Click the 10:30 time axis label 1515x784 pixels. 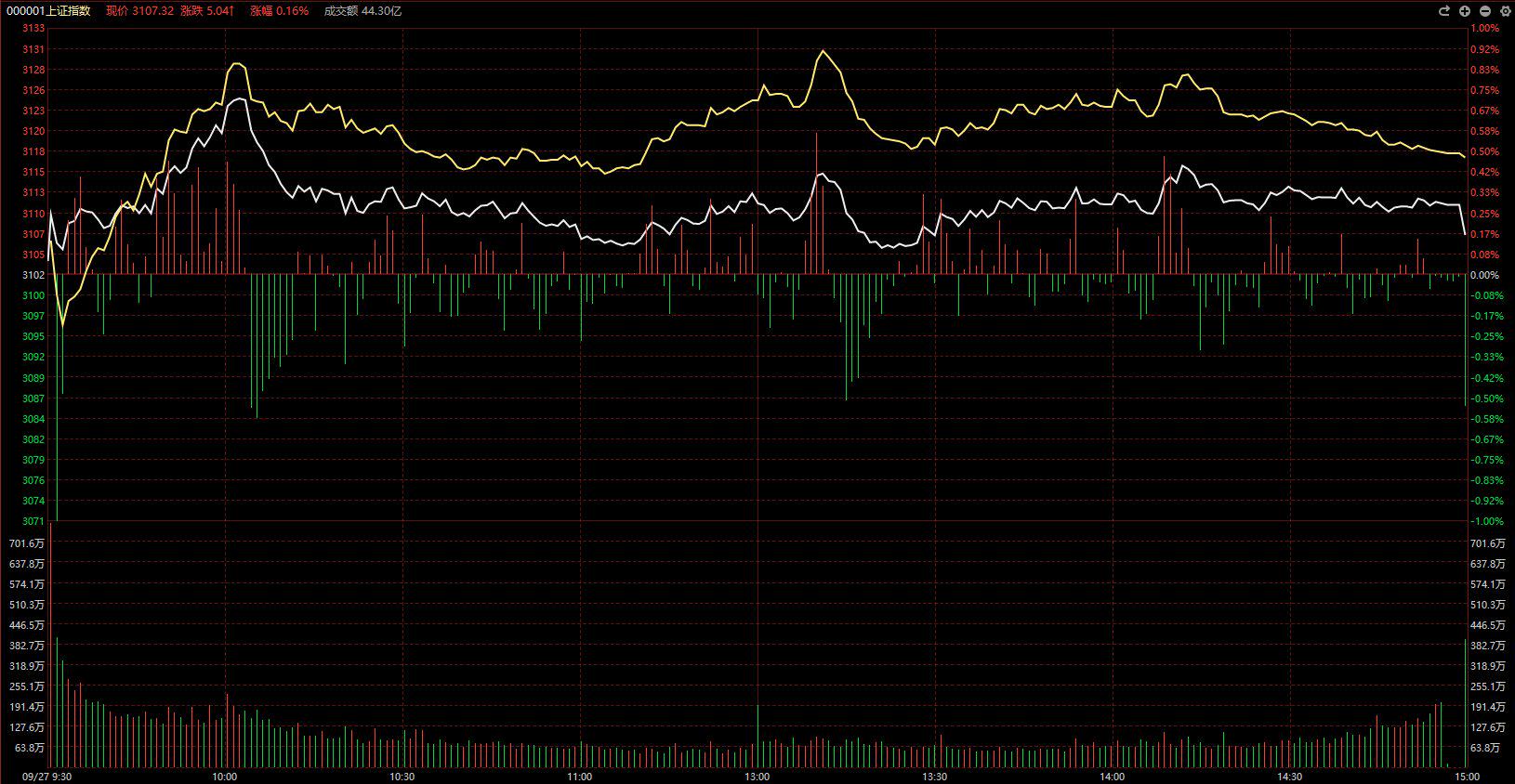tap(402, 777)
